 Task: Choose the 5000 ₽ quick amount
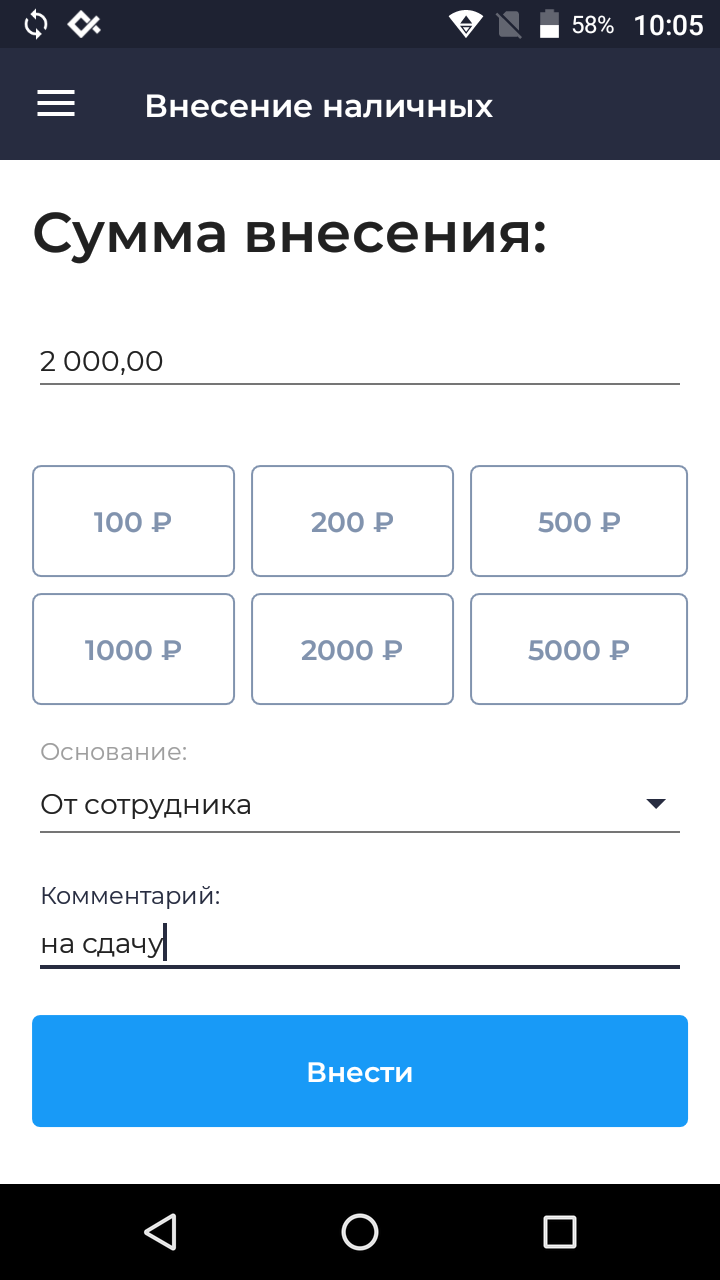click(x=579, y=649)
